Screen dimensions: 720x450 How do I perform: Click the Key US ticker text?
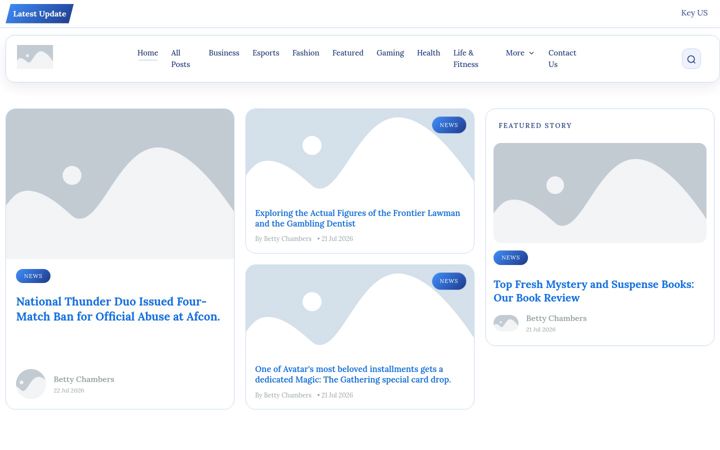694,13
